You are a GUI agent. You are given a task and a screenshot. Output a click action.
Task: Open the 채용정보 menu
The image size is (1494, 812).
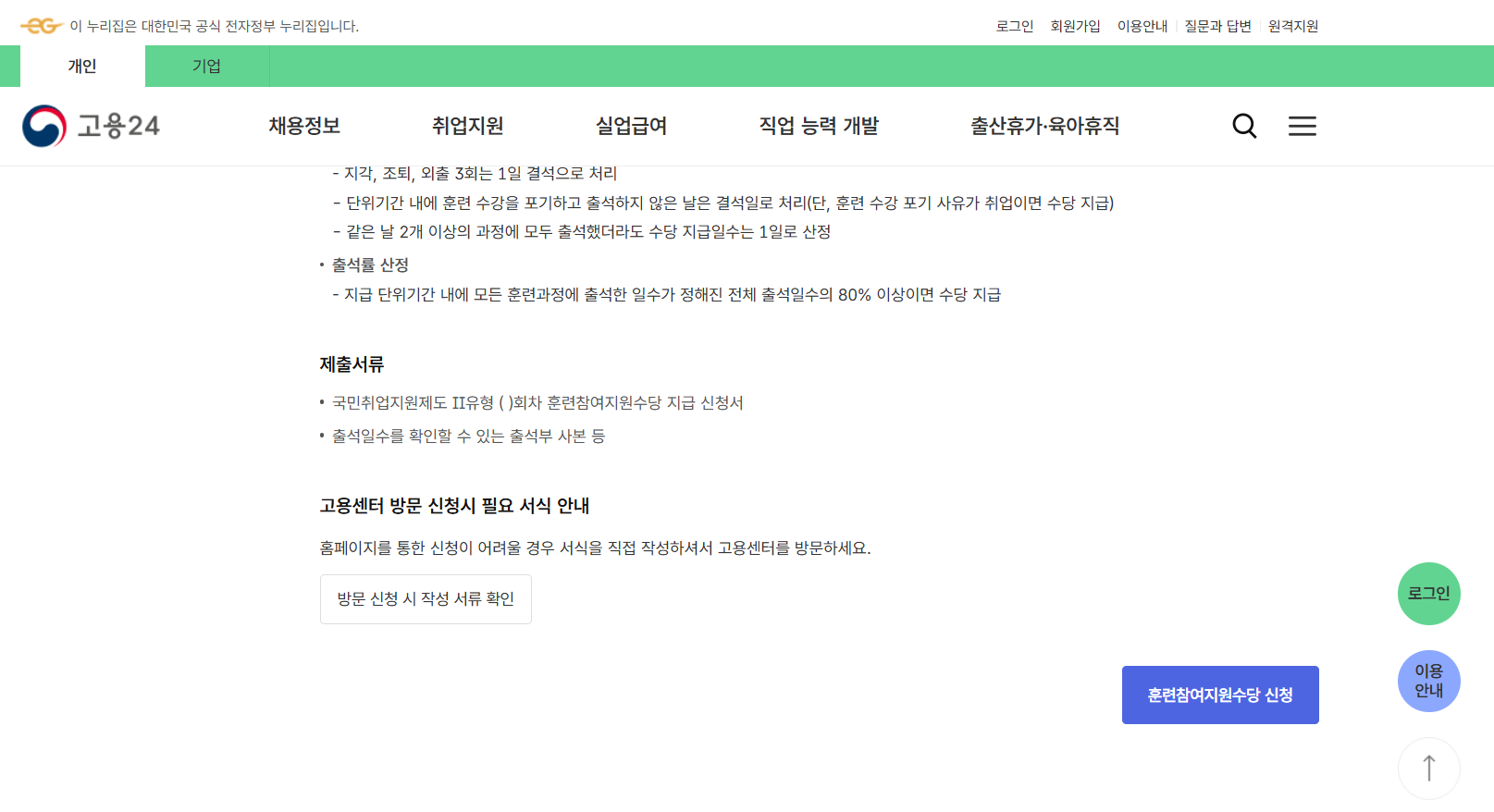304,126
